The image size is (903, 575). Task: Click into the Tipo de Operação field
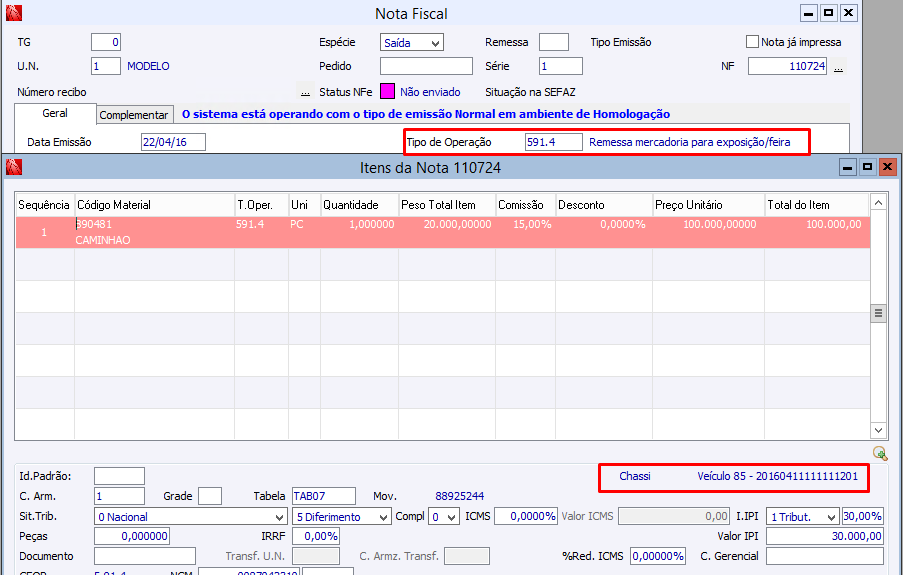click(x=553, y=142)
